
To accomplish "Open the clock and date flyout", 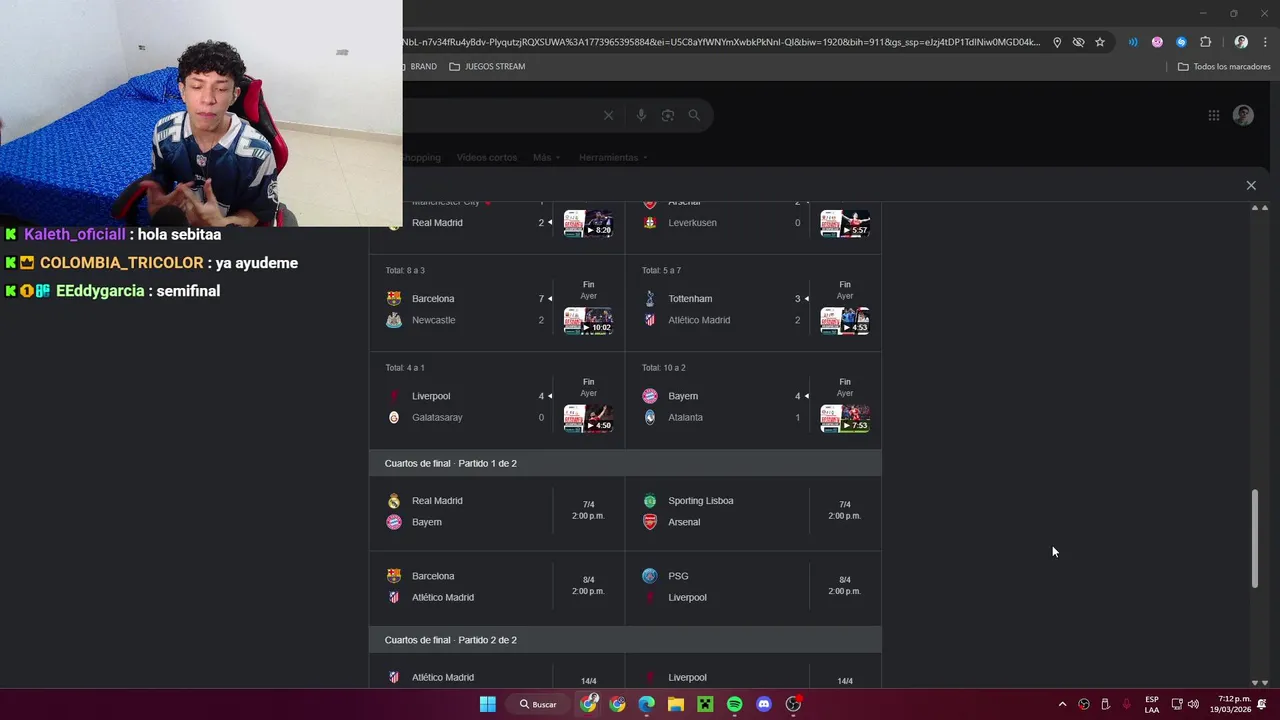I will coord(1230,704).
